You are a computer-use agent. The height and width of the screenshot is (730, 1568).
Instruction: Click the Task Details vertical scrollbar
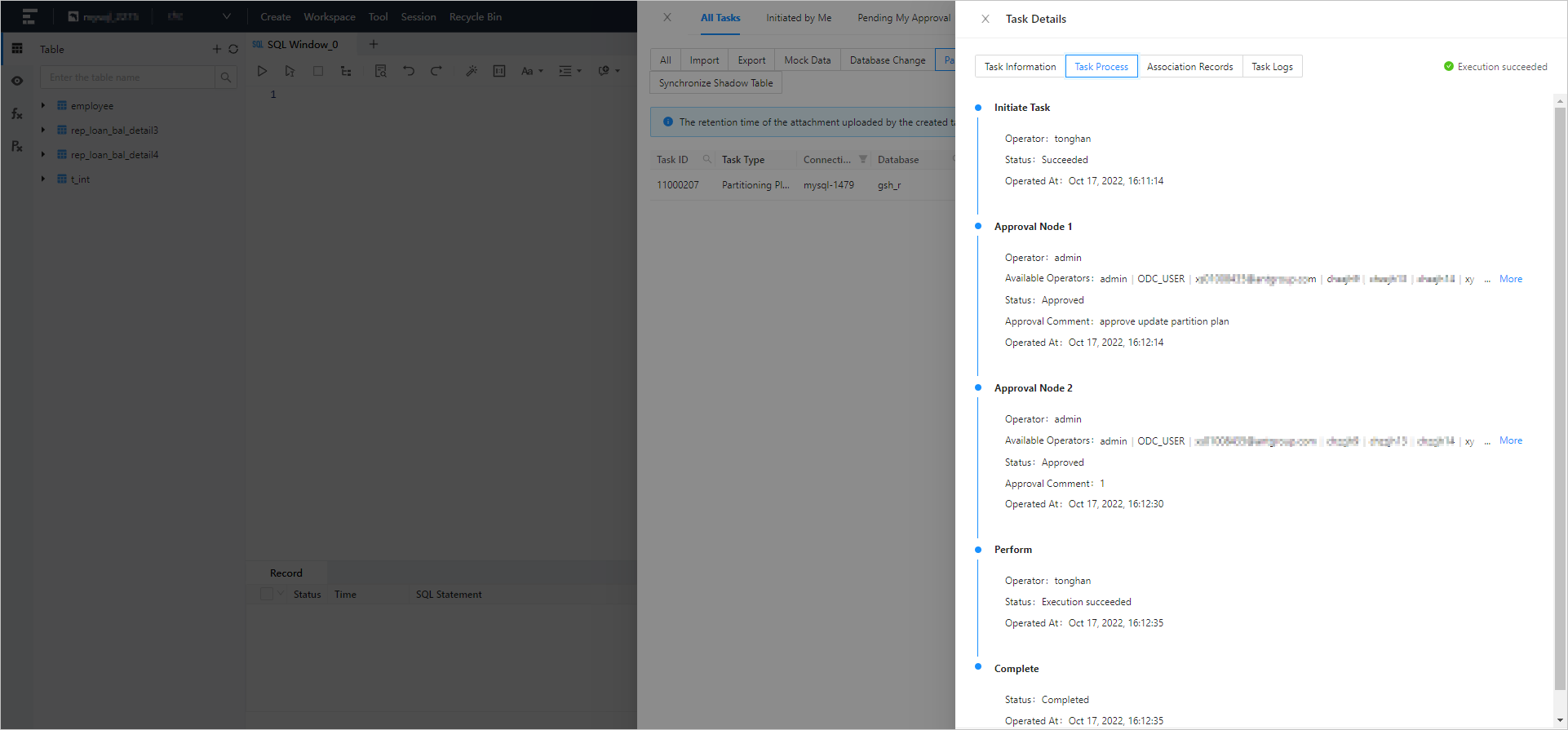(x=1560, y=398)
